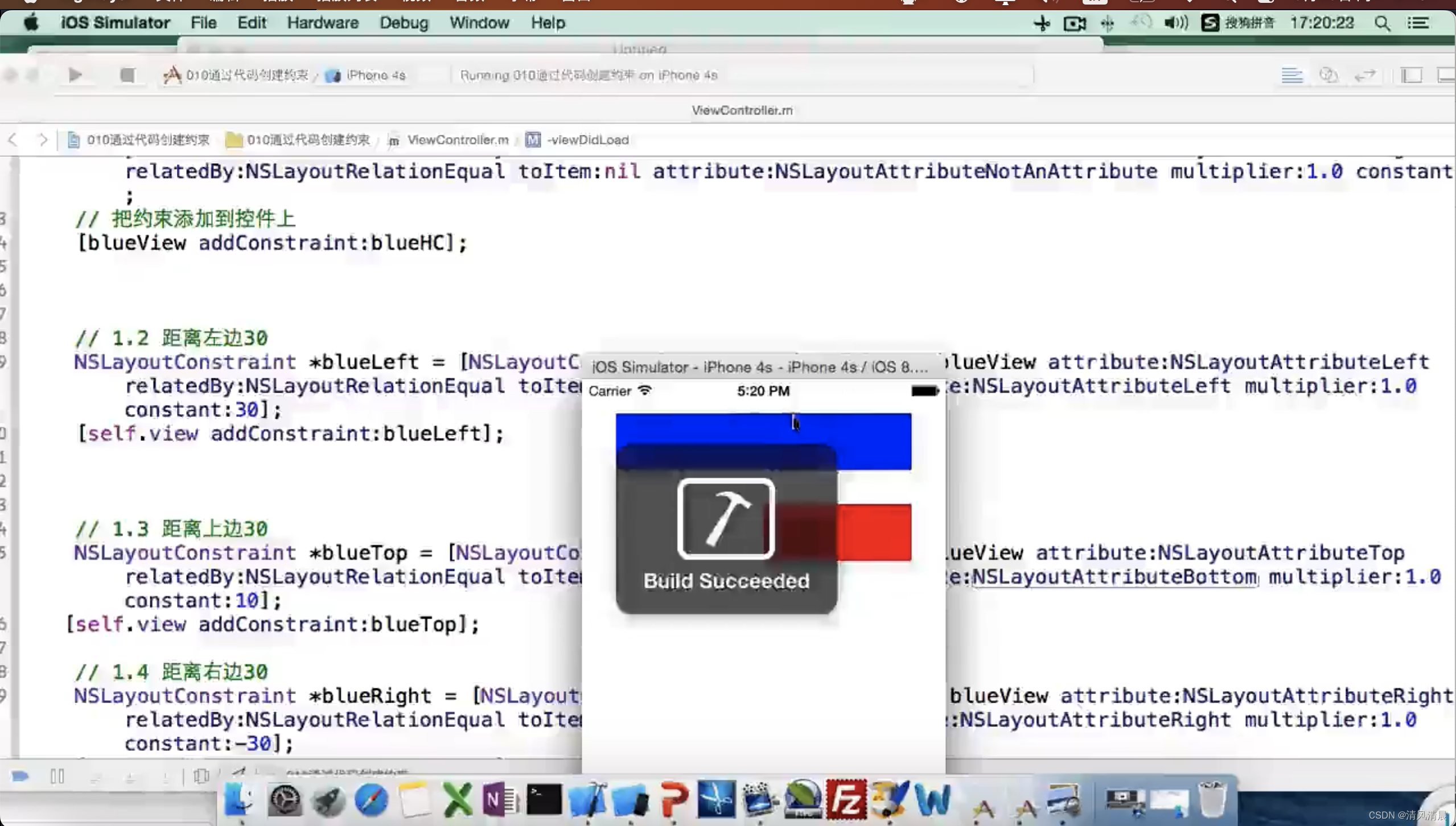Click the Xcode Stop button
Viewport: 1456px width, 826px height.
pyautogui.click(x=127, y=75)
